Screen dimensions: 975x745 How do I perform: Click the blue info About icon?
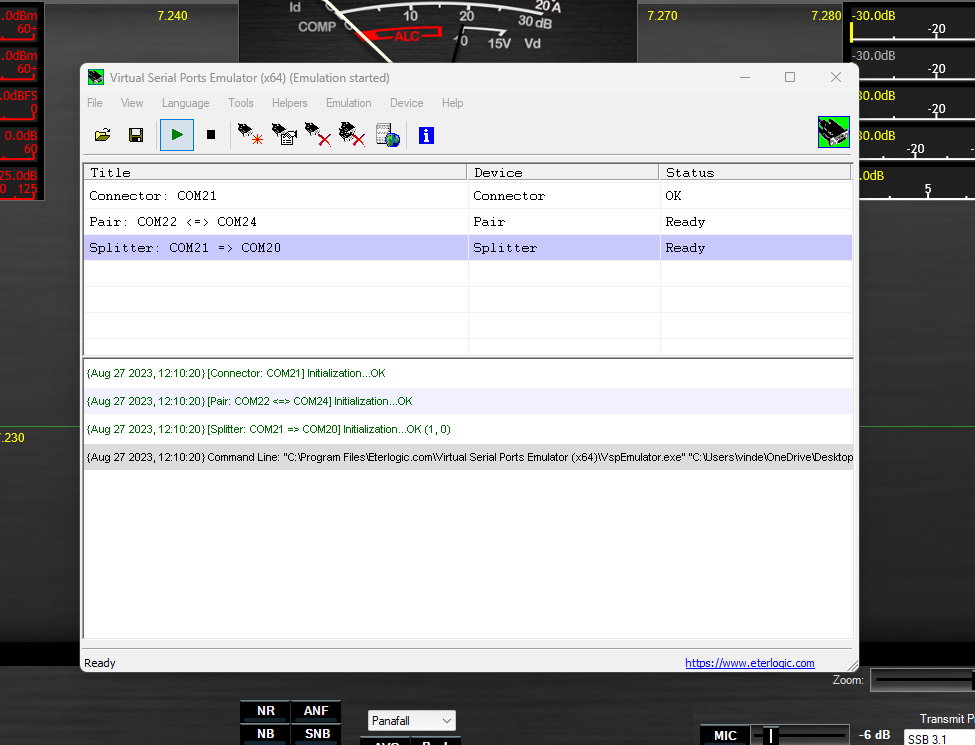point(426,135)
